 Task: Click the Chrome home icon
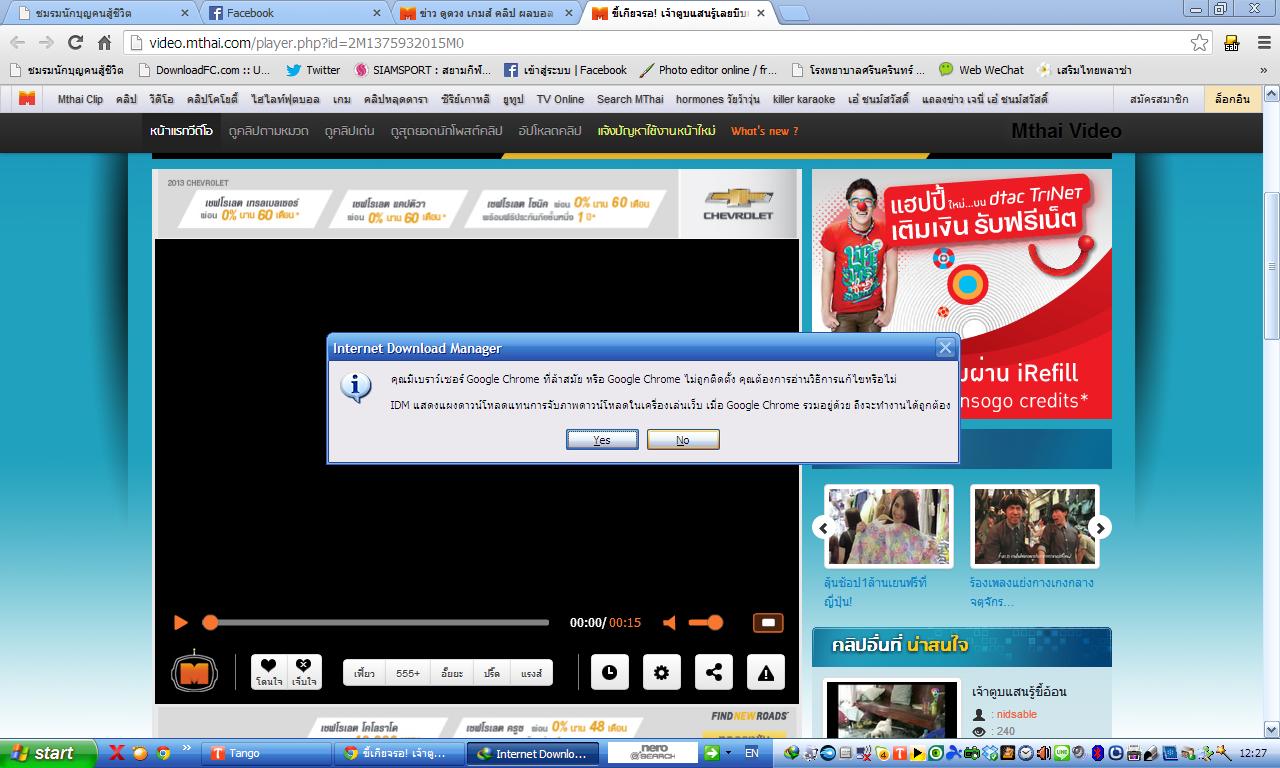[x=104, y=43]
